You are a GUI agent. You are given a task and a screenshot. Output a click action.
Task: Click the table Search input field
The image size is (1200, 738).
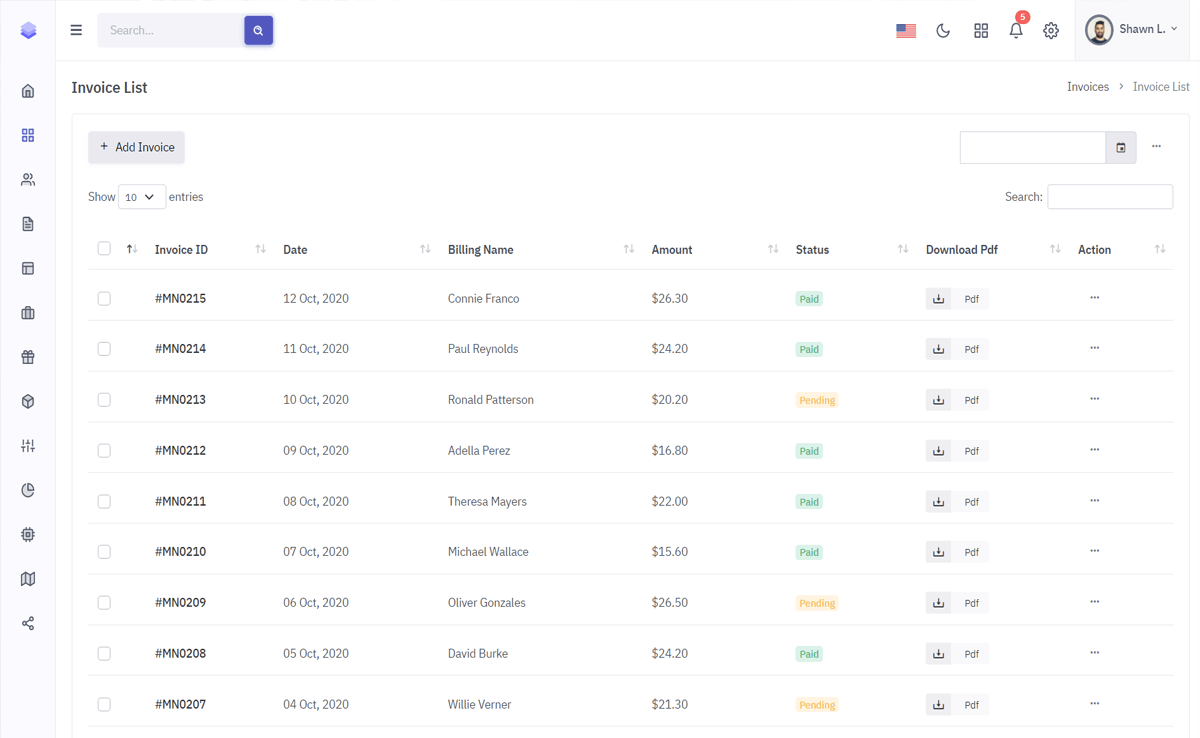1109,197
